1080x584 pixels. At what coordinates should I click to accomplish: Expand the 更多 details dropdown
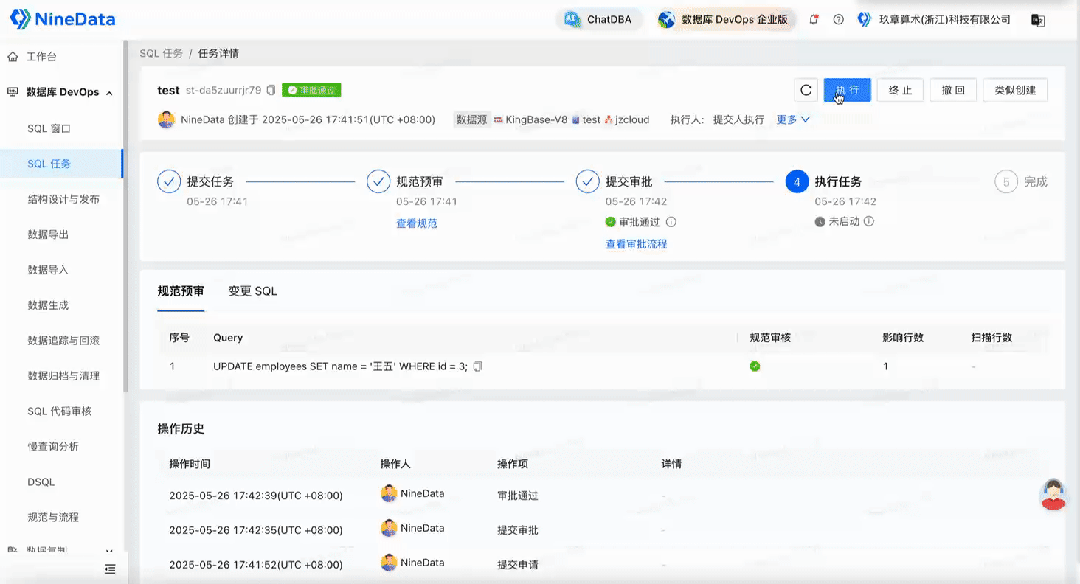[x=793, y=120]
